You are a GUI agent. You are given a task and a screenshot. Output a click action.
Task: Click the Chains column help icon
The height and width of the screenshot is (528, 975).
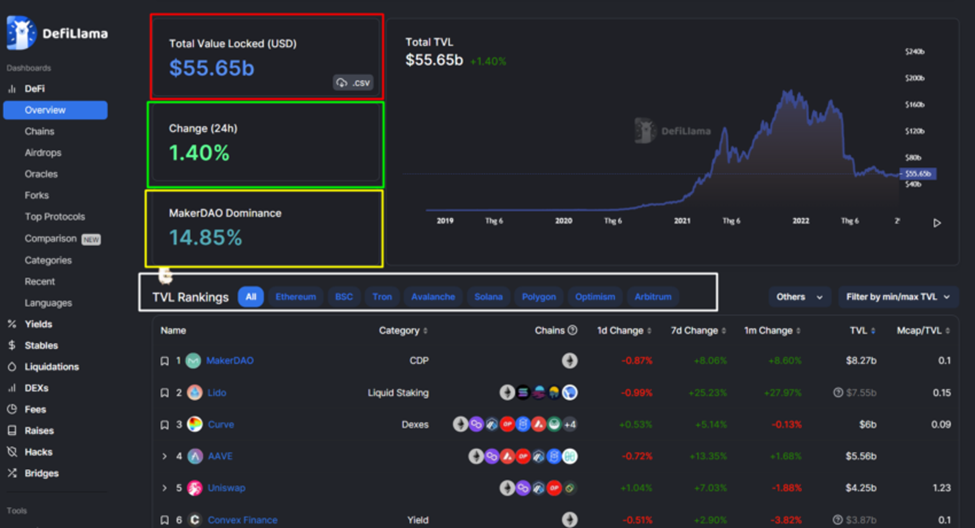pos(573,330)
